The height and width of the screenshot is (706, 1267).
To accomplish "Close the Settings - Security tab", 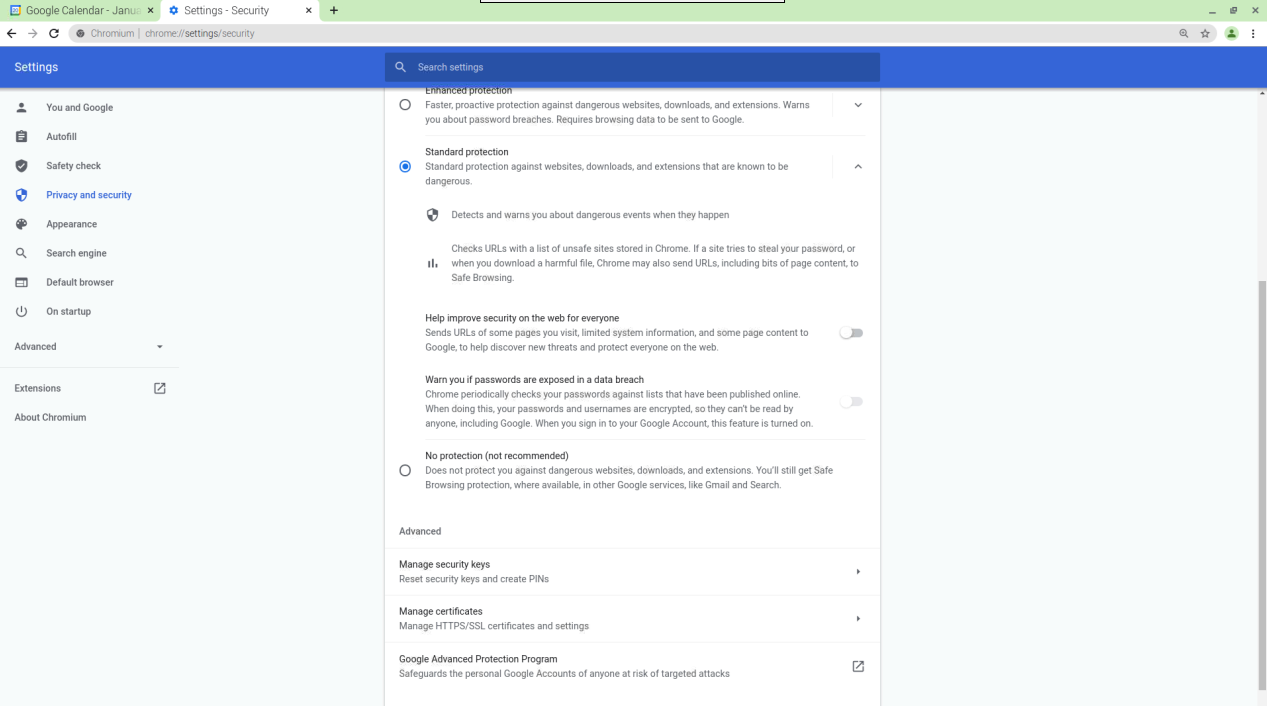I will click(x=308, y=10).
